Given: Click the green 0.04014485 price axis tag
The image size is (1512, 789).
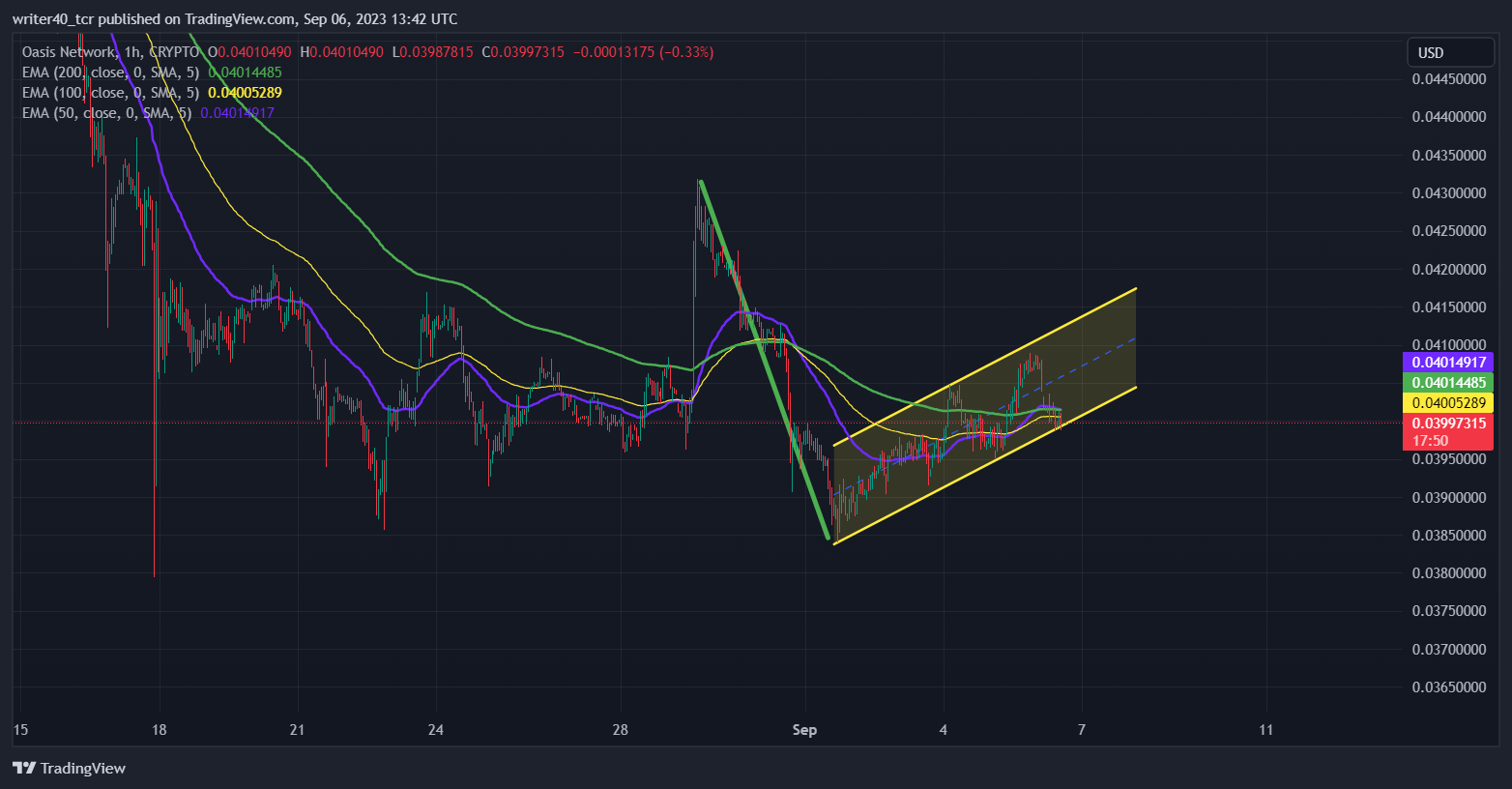Looking at the screenshot, I should click(1448, 383).
